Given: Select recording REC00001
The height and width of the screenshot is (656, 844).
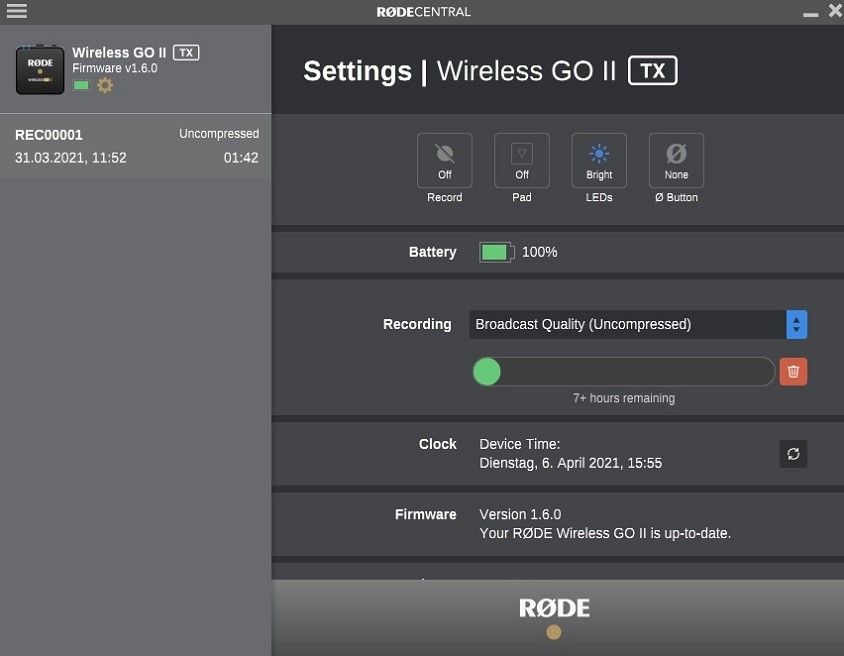Looking at the screenshot, I should point(136,146).
